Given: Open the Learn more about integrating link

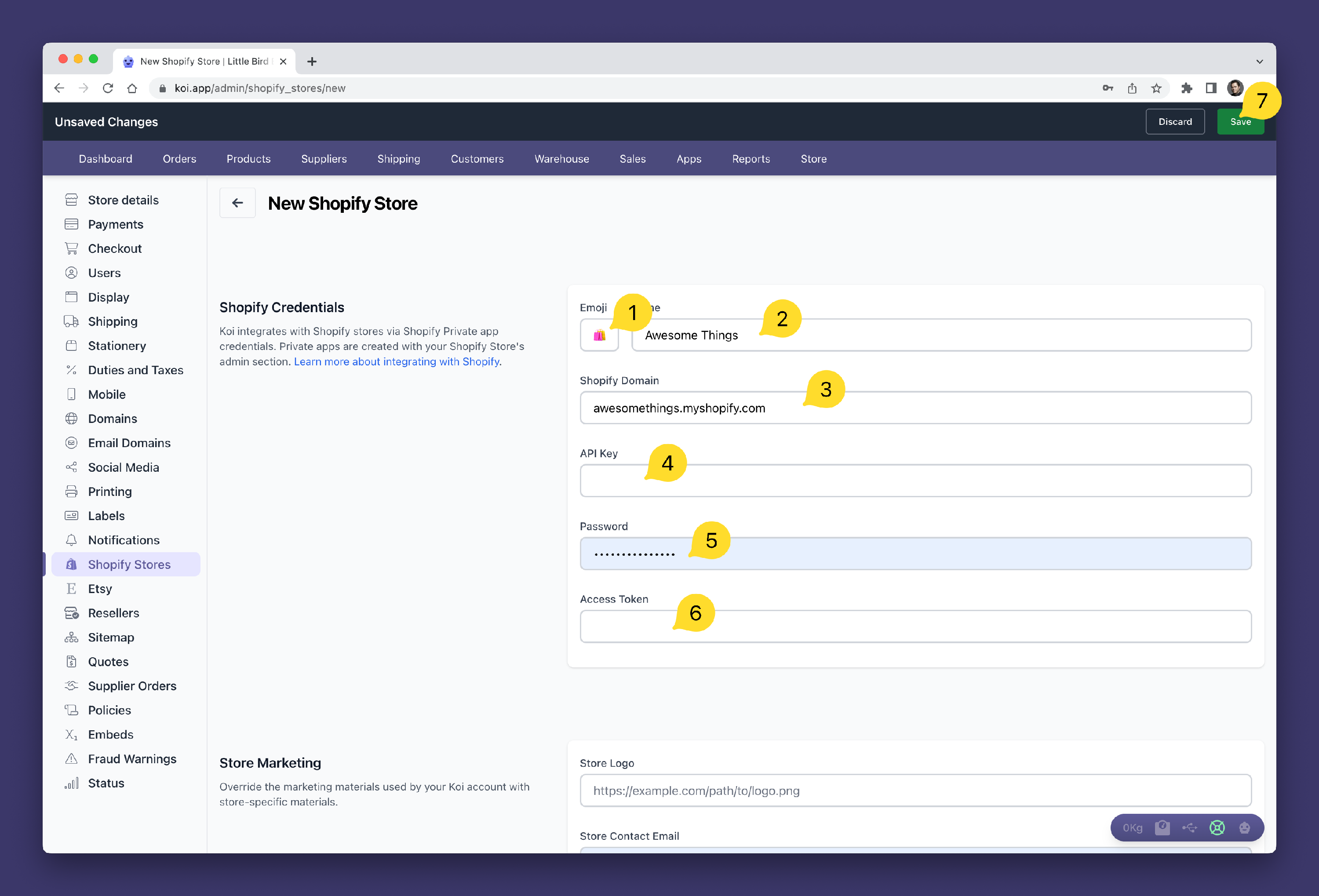Looking at the screenshot, I should point(396,361).
